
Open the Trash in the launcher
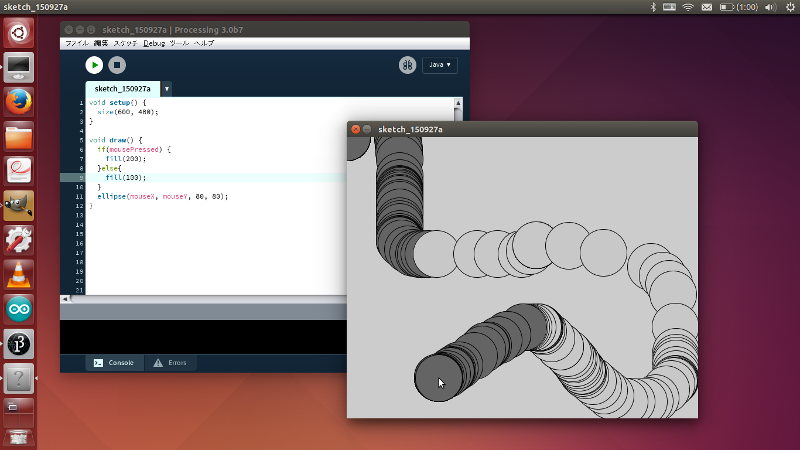pos(18,438)
